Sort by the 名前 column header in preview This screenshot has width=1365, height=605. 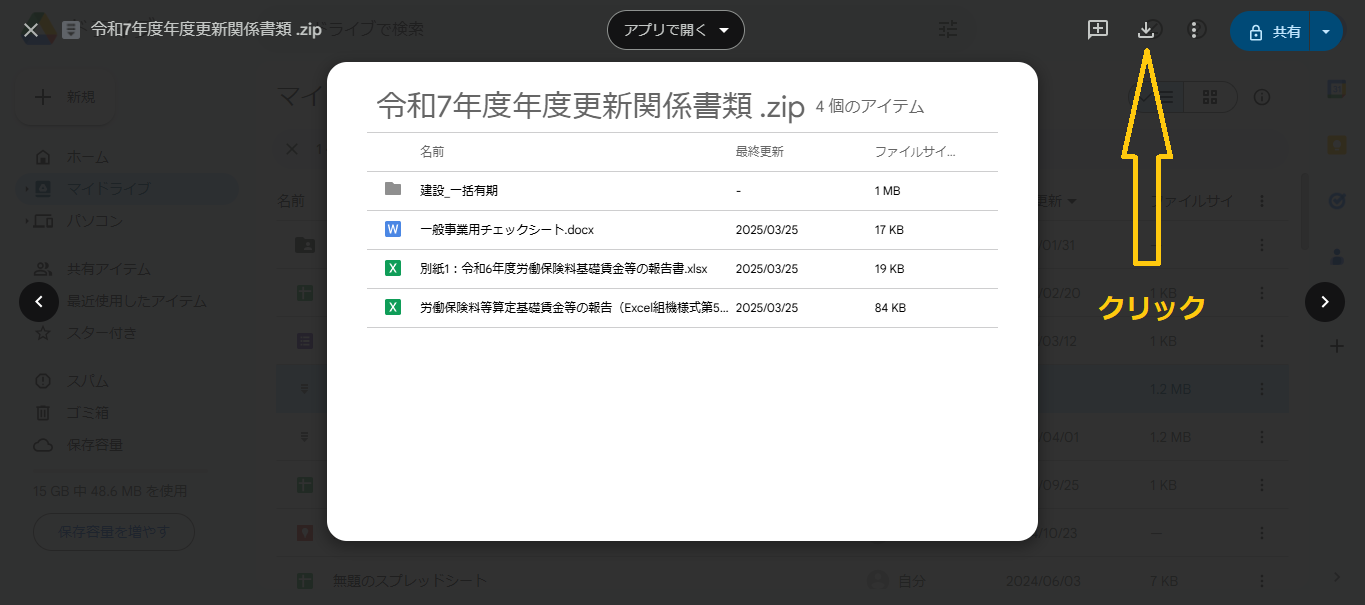pos(432,152)
